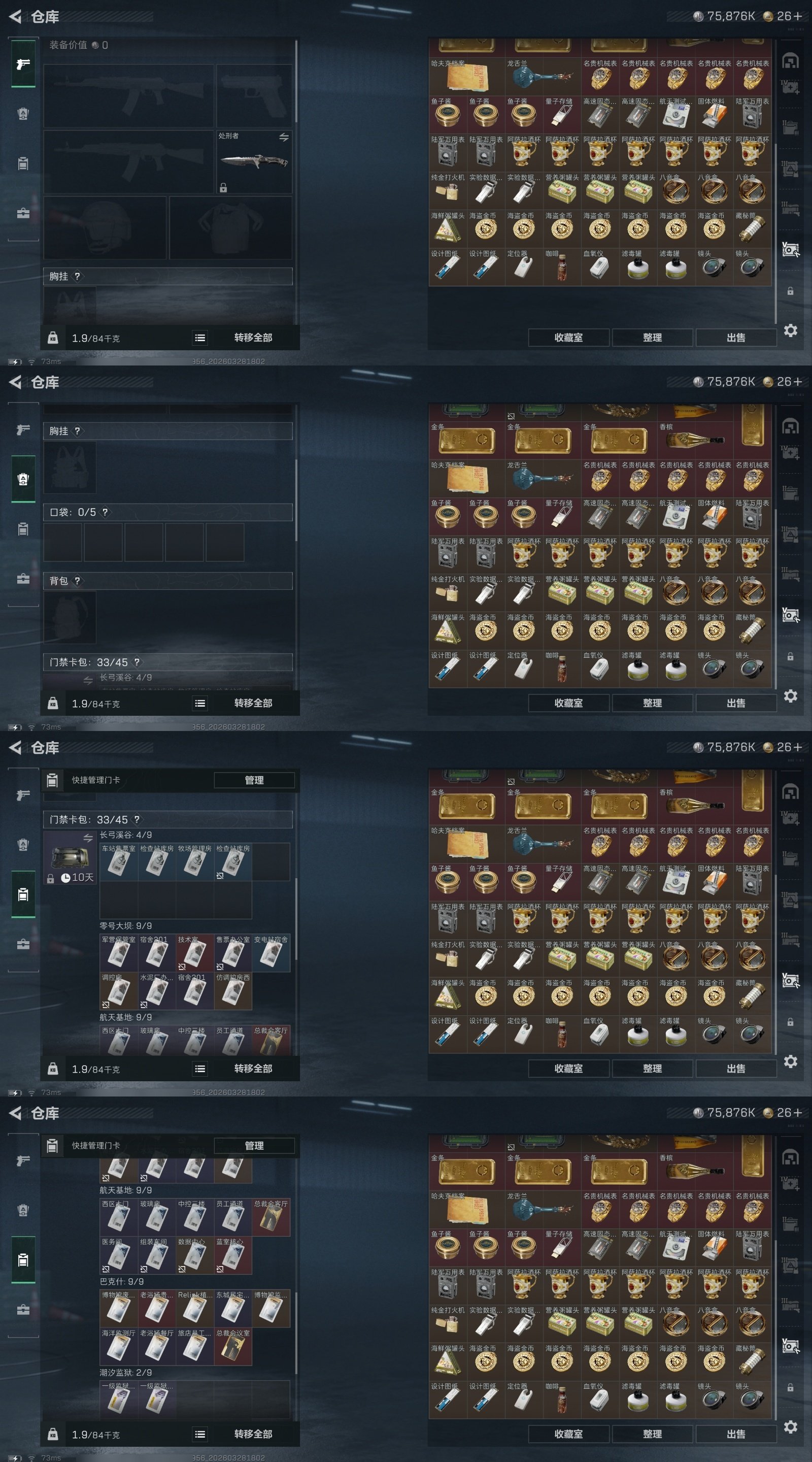Select the 军营保管室 key card
The width and height of the screenshot is (812, 1462).
pyautogui.click(x=119, y=952)
